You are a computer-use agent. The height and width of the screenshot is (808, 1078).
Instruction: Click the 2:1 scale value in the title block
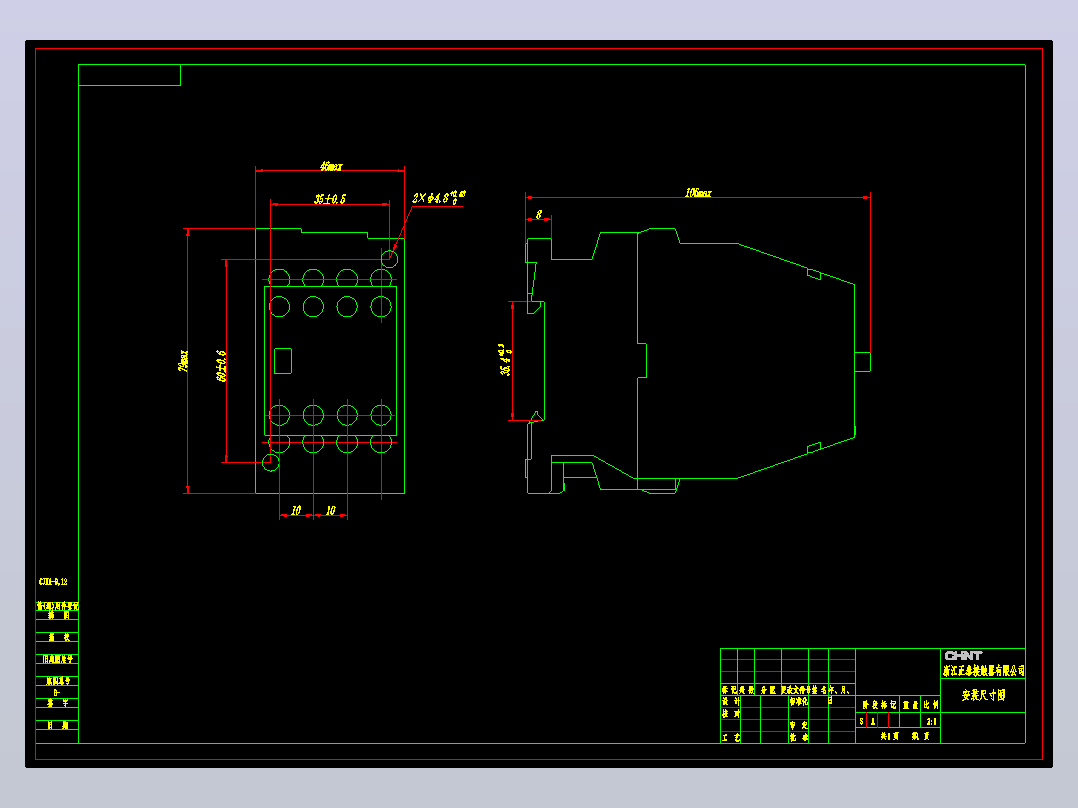click(x=932, y=721)
